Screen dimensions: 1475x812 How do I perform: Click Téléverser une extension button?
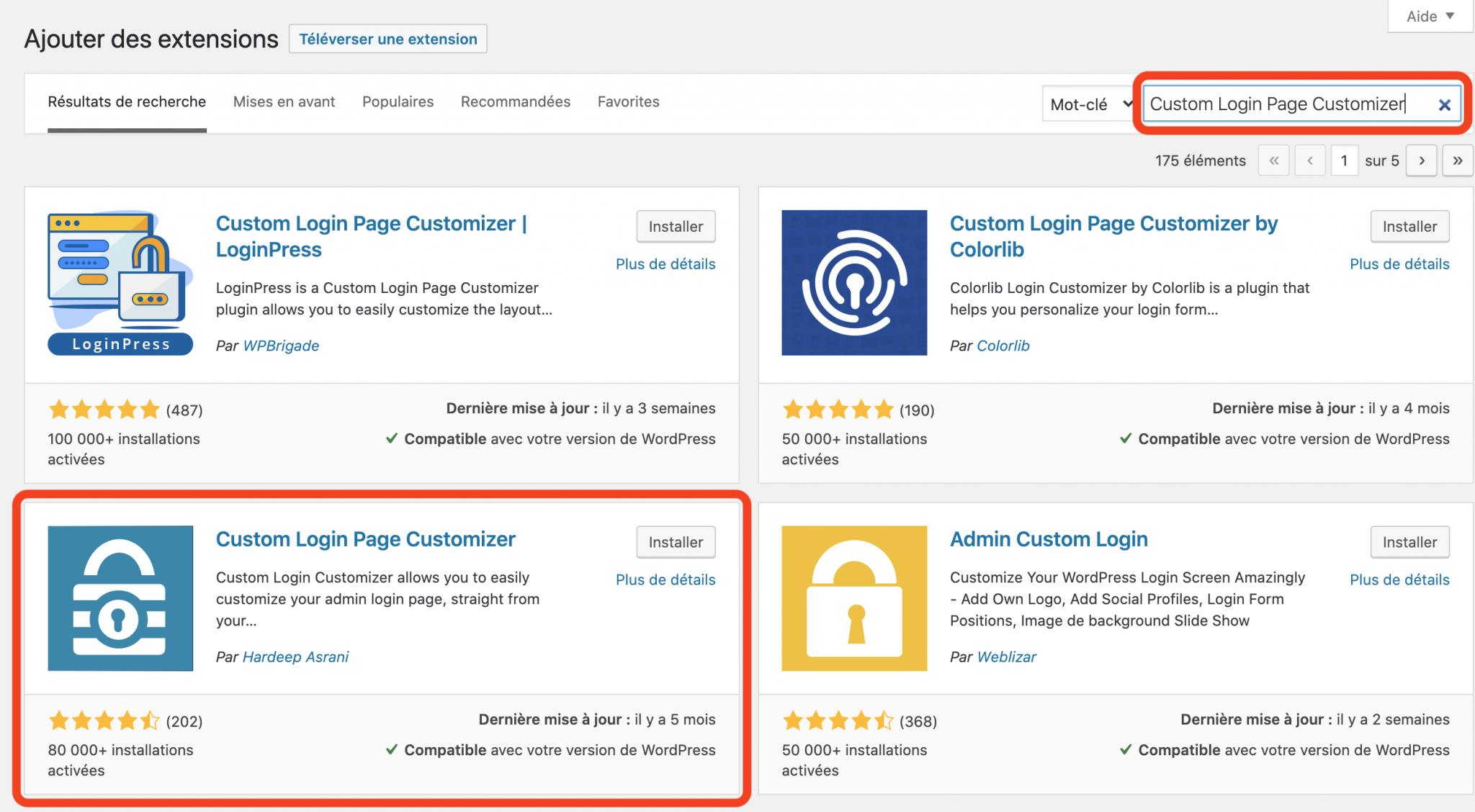(x=388, y=39)
